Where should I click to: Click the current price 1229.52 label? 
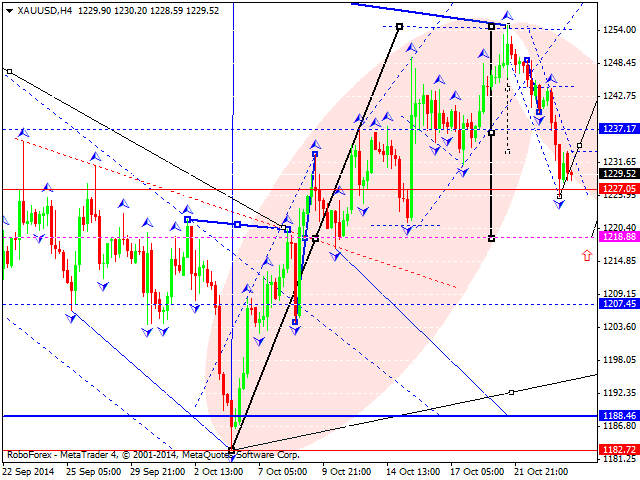(x=619, y=173)
